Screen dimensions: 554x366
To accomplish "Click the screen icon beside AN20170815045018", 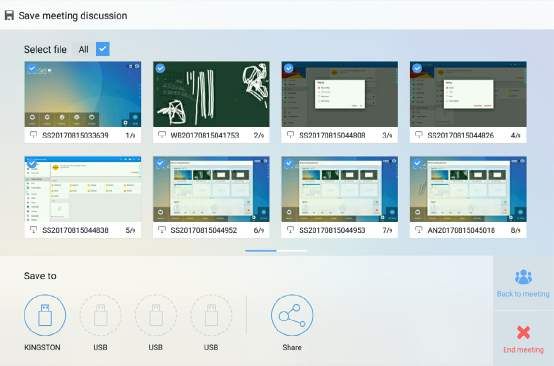I will [418, 230].
